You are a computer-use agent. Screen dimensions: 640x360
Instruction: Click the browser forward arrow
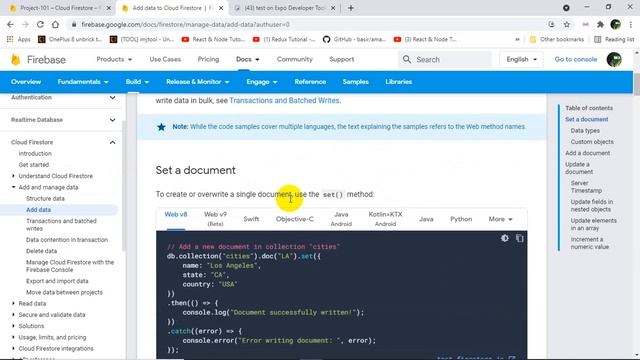click(x=25, y=24)
